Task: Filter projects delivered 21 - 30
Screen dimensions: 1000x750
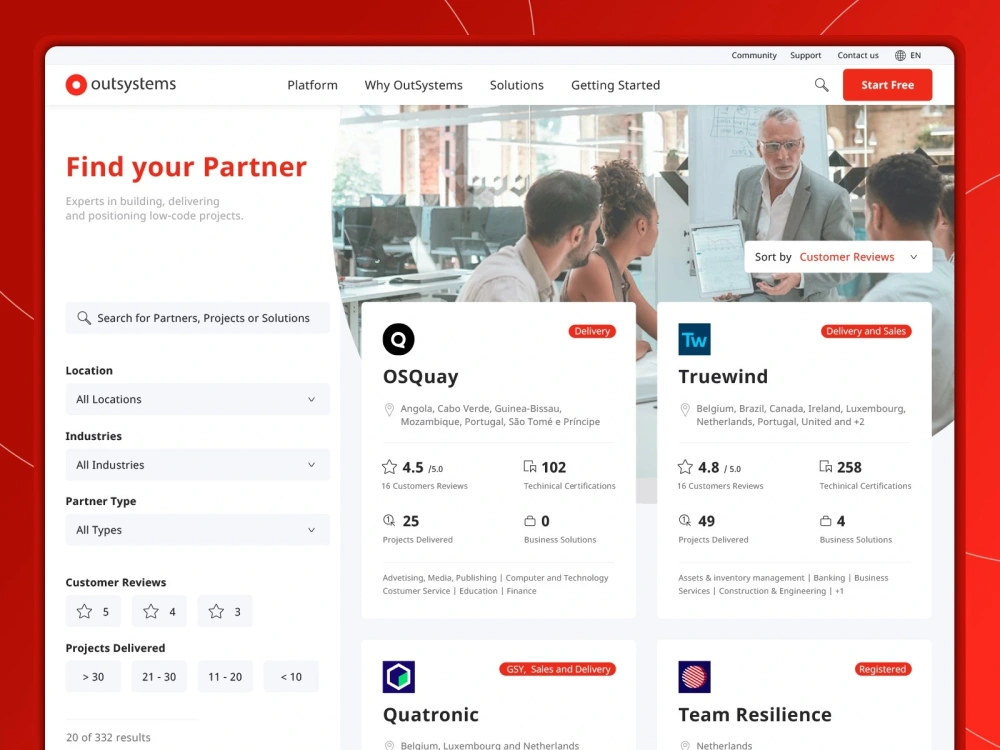Action: click(159, 677)
